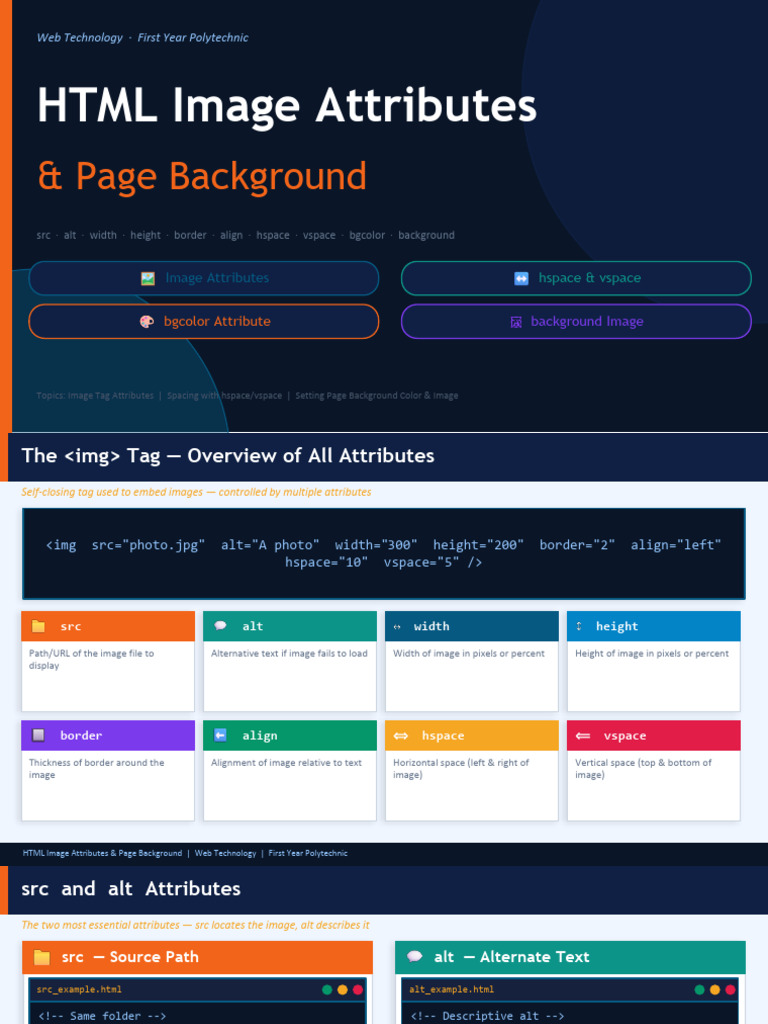This screenshot has height=1024, width=768.
Task: Select the height card header
Action: 654,626
